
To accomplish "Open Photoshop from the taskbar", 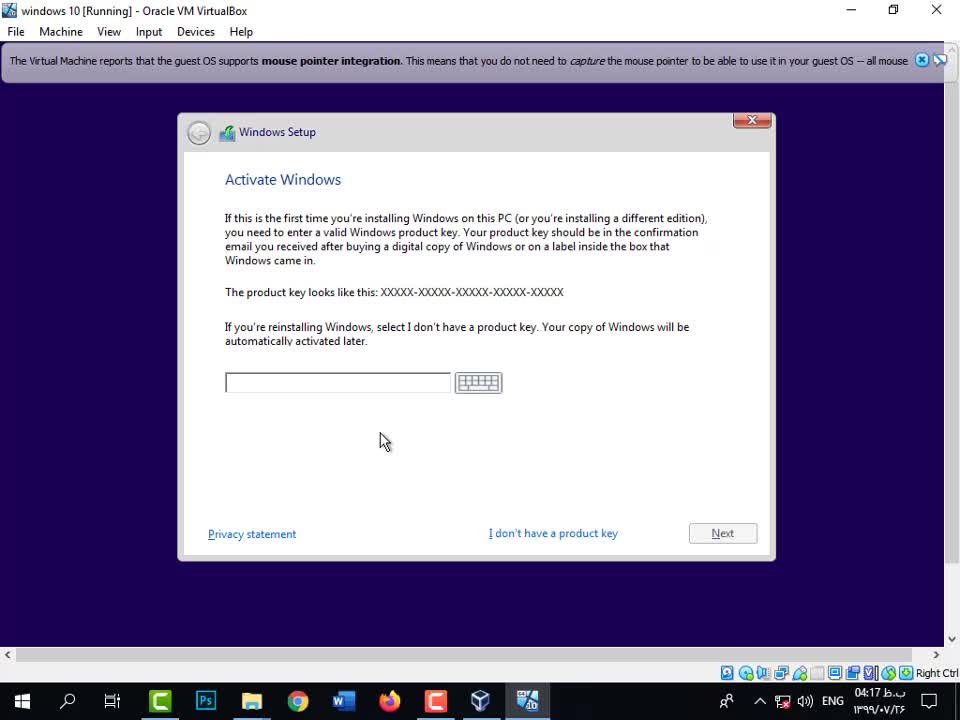I will tap(206, 701).
